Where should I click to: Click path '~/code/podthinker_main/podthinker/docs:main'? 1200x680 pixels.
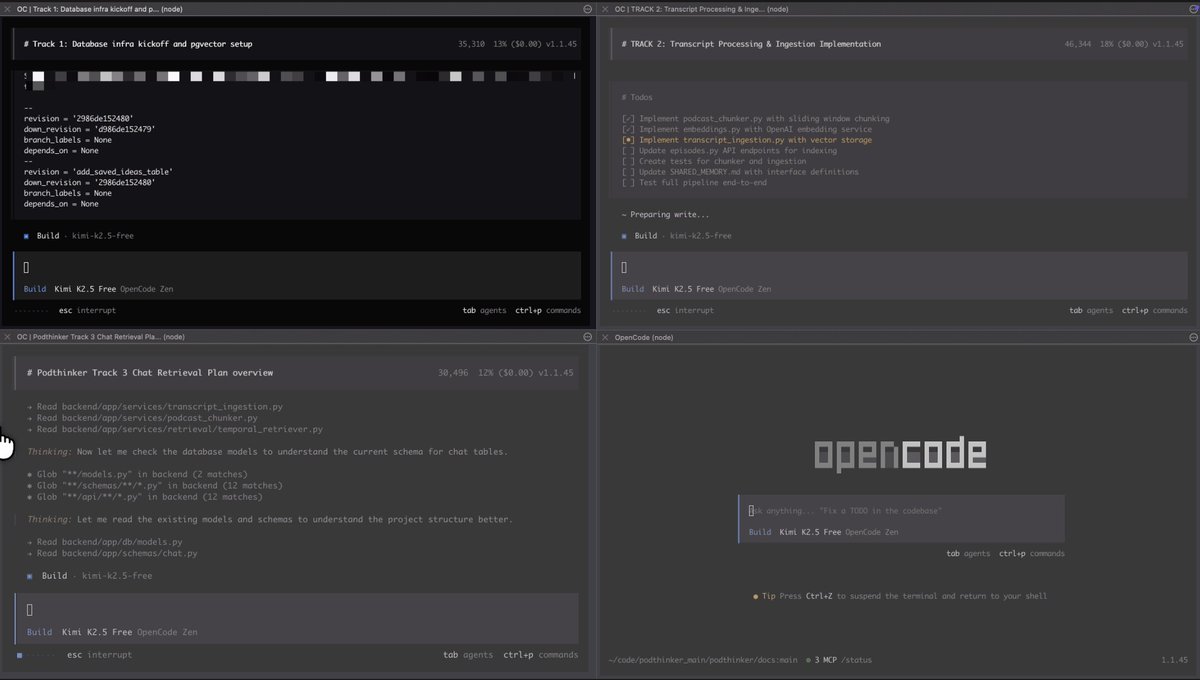pyautogui.click(x=703, y=660)
